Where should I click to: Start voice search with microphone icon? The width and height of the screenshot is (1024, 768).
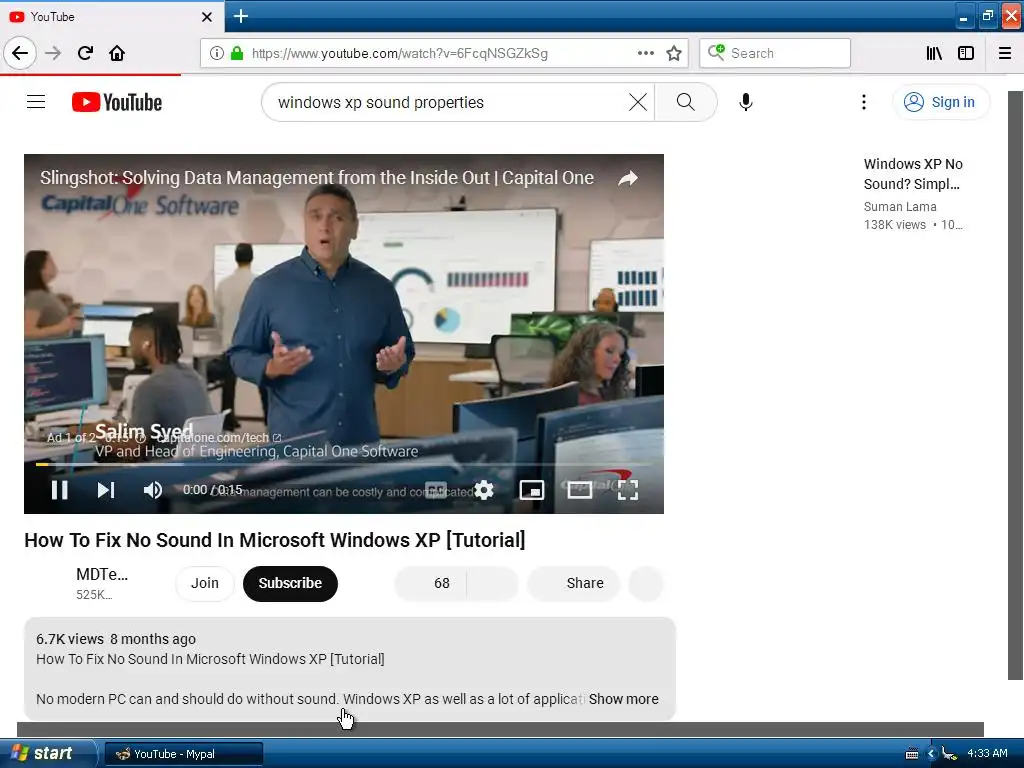point(746,103)
